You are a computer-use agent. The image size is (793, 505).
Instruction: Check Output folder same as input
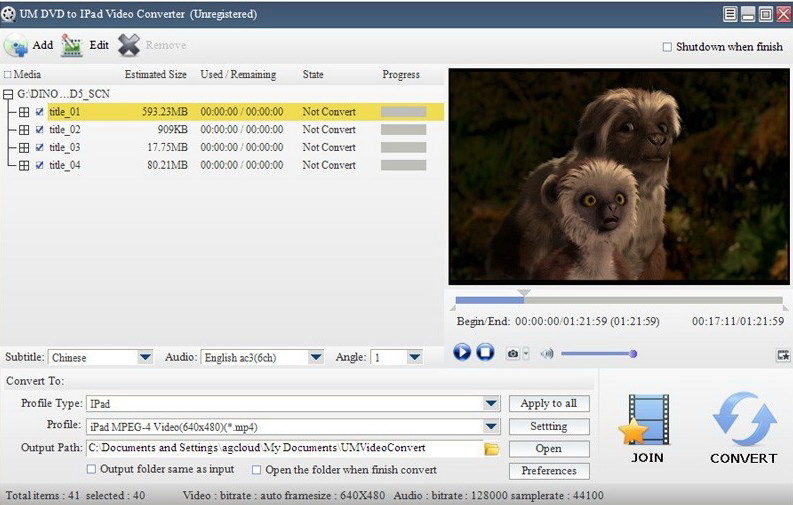92,469
